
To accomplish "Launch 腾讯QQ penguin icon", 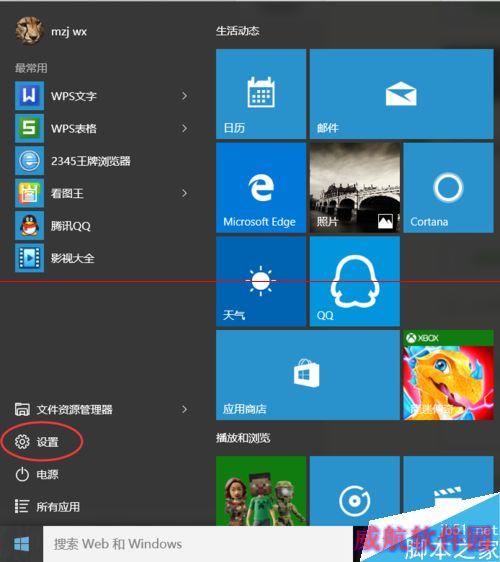I will [x=29, y=225].
